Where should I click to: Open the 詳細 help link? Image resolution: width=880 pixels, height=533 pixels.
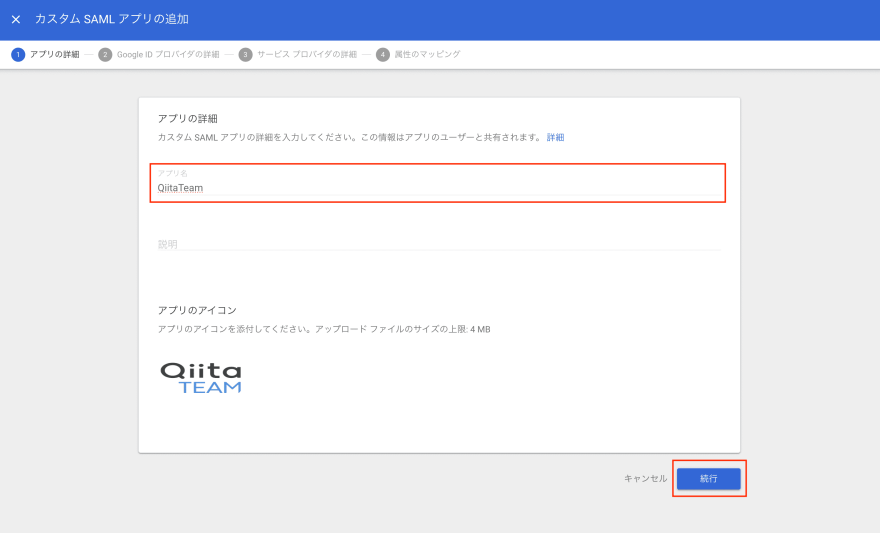point(555,137)
